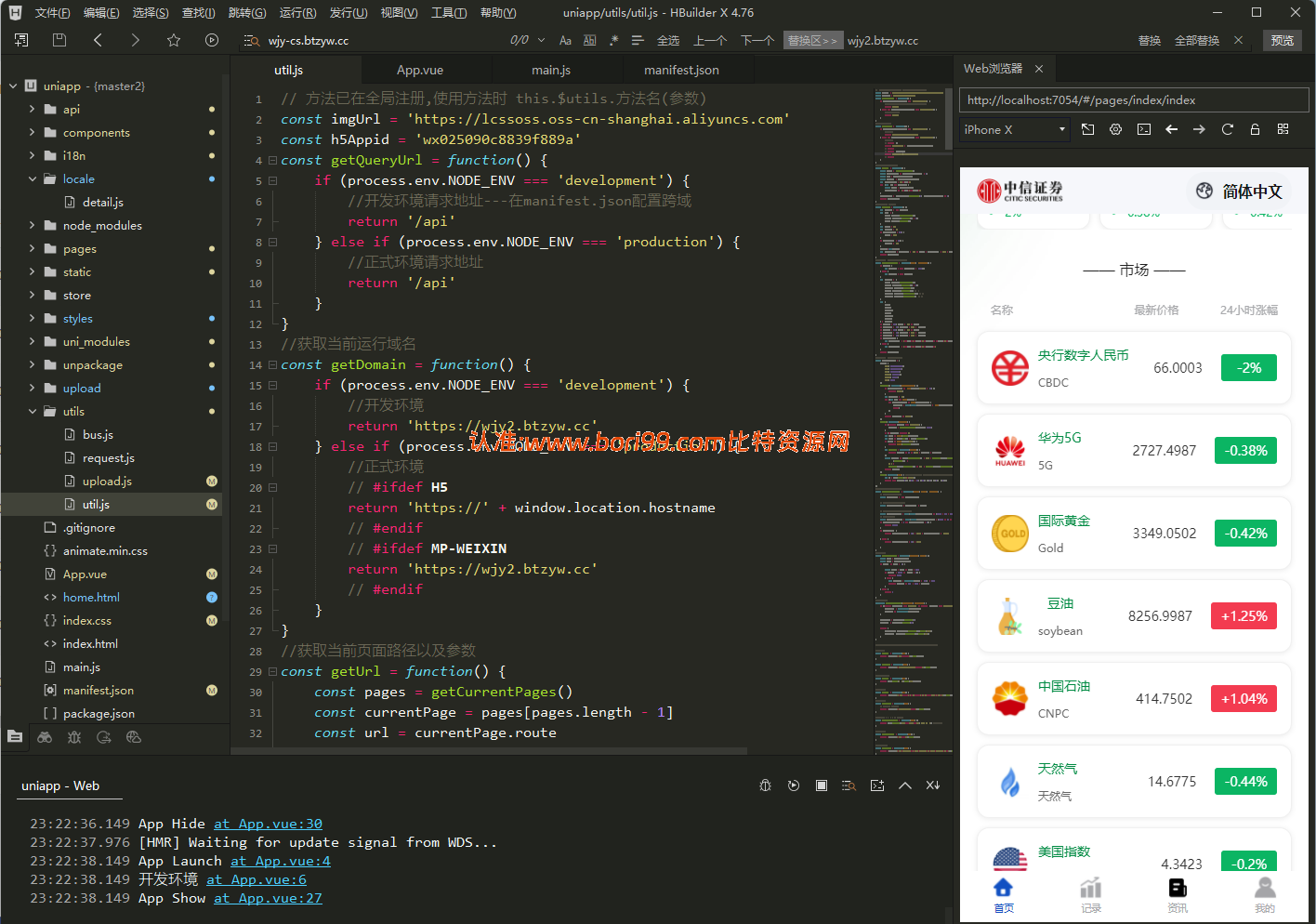Viewport: 1316px width, 924px height.
Task: Collapse the utils folder
Action: 32,411
